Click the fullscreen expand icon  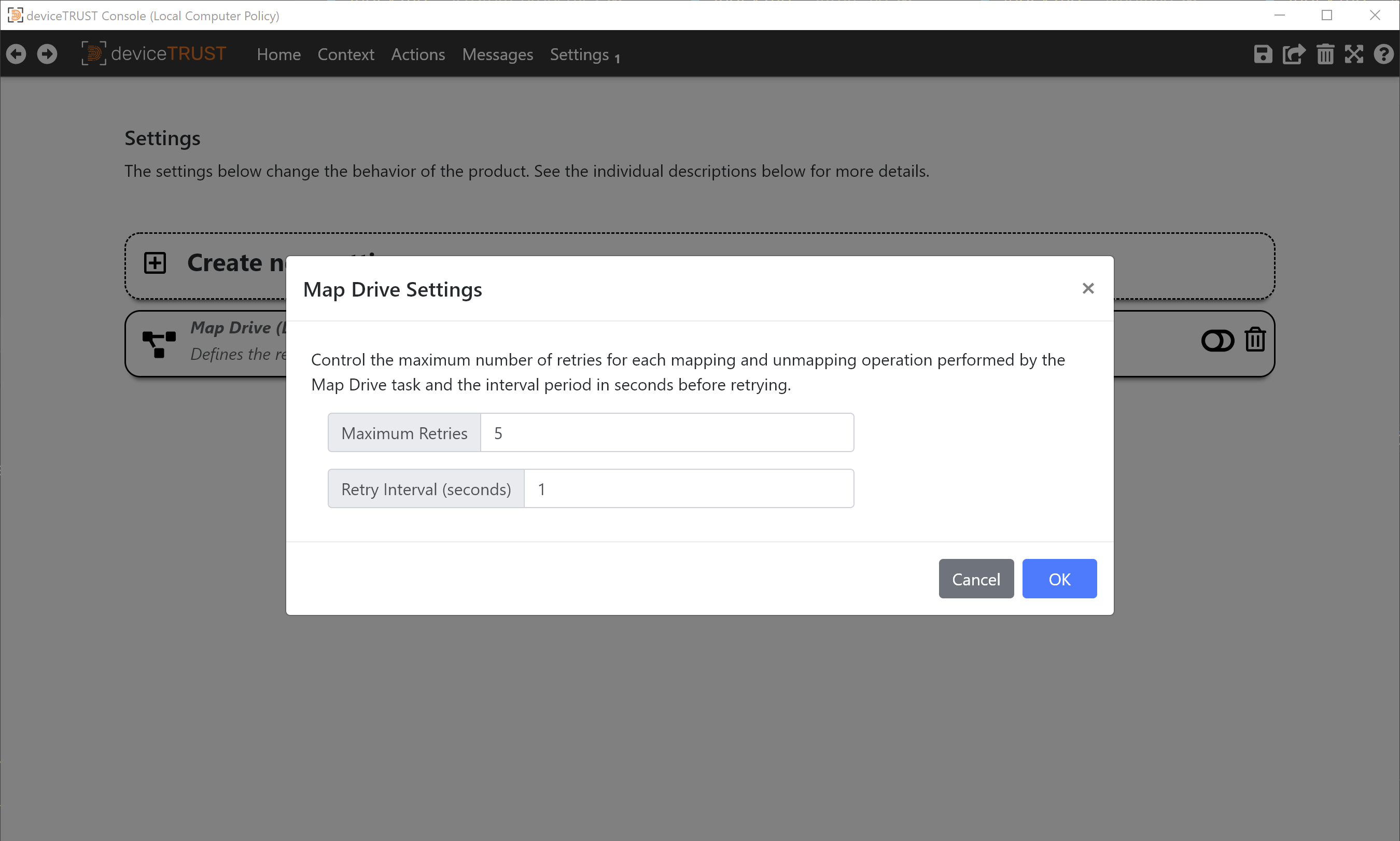(1354, 54)
